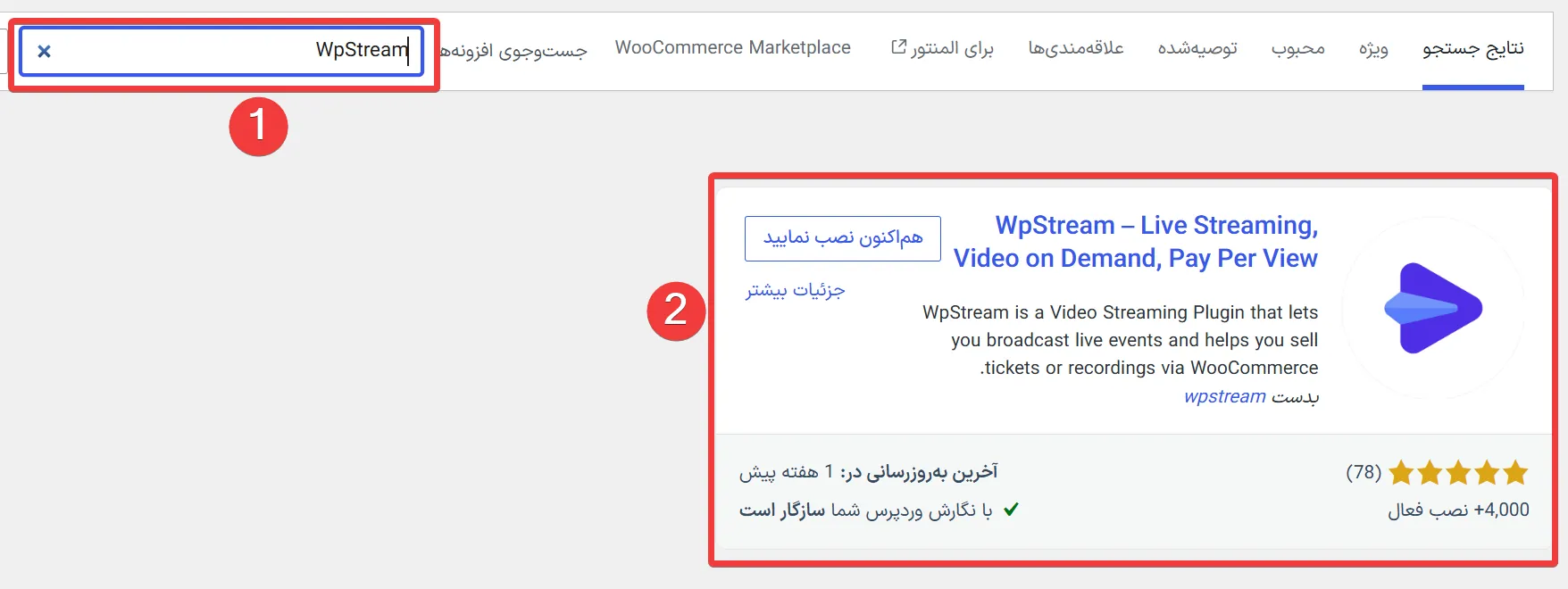Click the هم‌اکنون نصب نمایید install button
Screen dimensions: 1568x589
[x=843, y=238]
